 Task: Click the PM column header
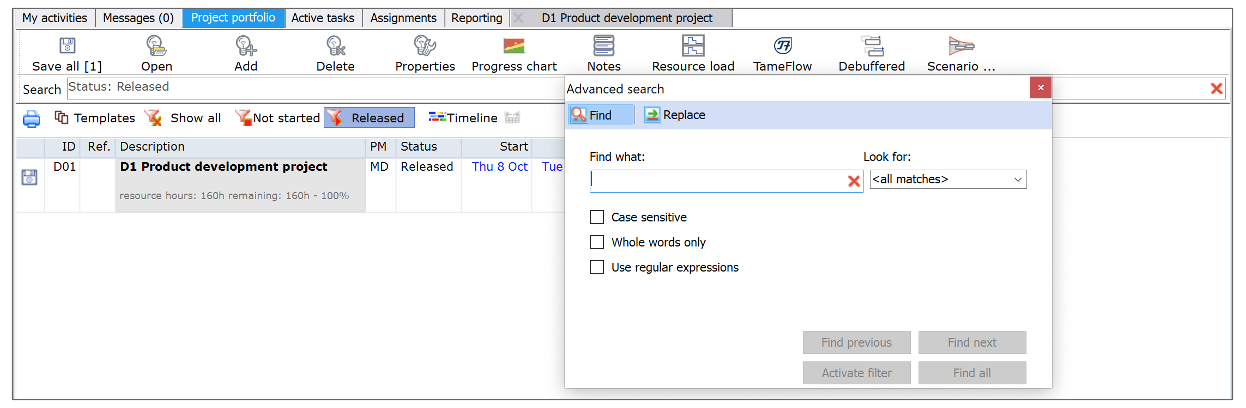pos(380,147)
